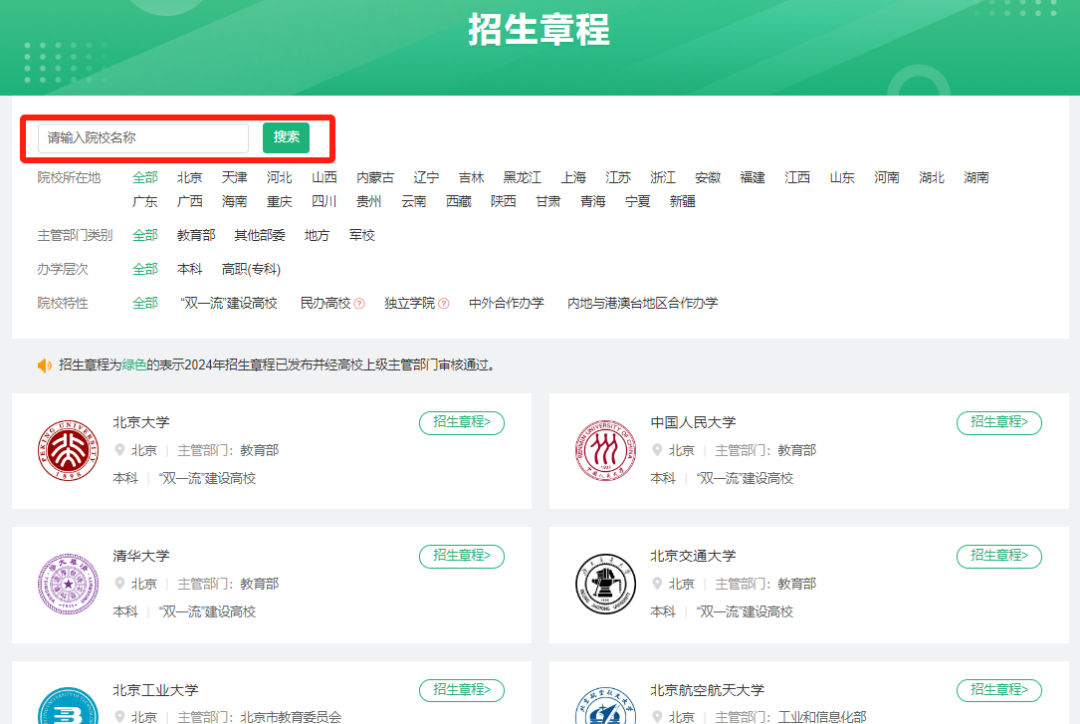The height and width of the screenshot is (724, 1080).
Task: Click the 清华大学 school name
Action: [141, 556]
